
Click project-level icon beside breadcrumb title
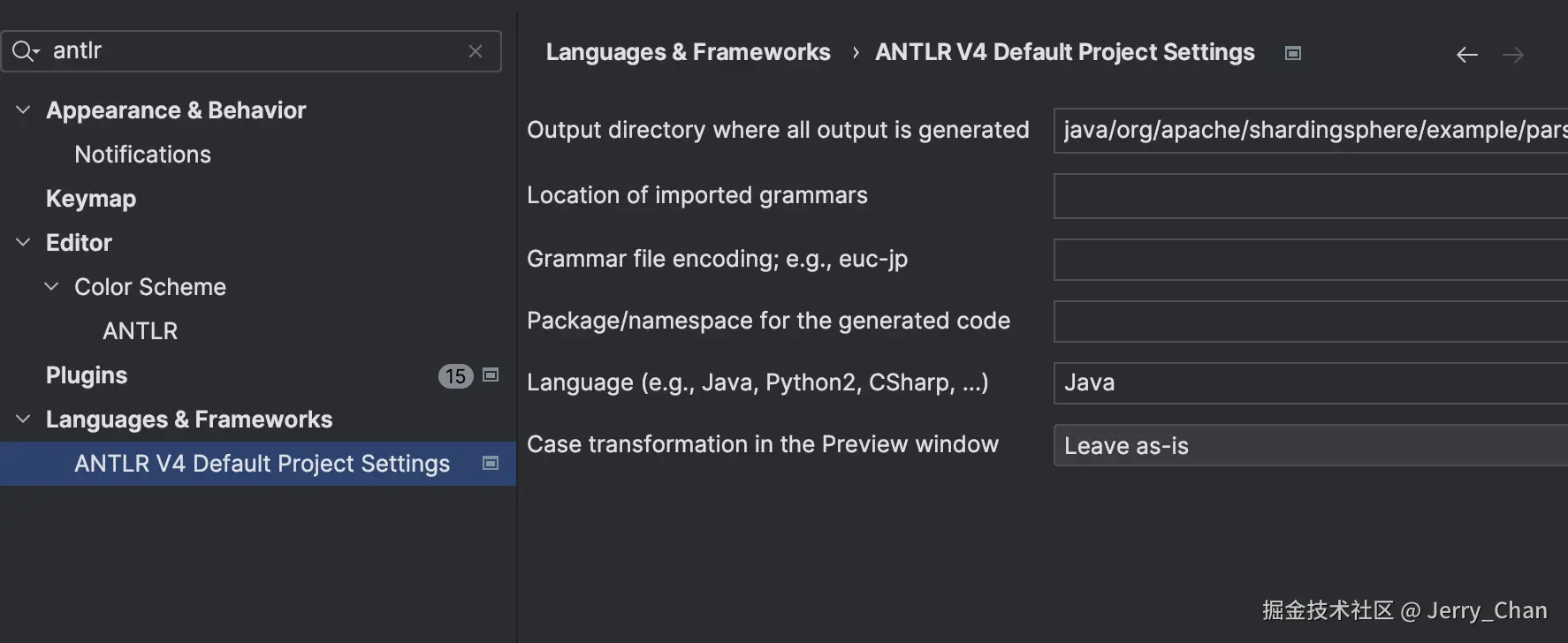pos(1293,53)
